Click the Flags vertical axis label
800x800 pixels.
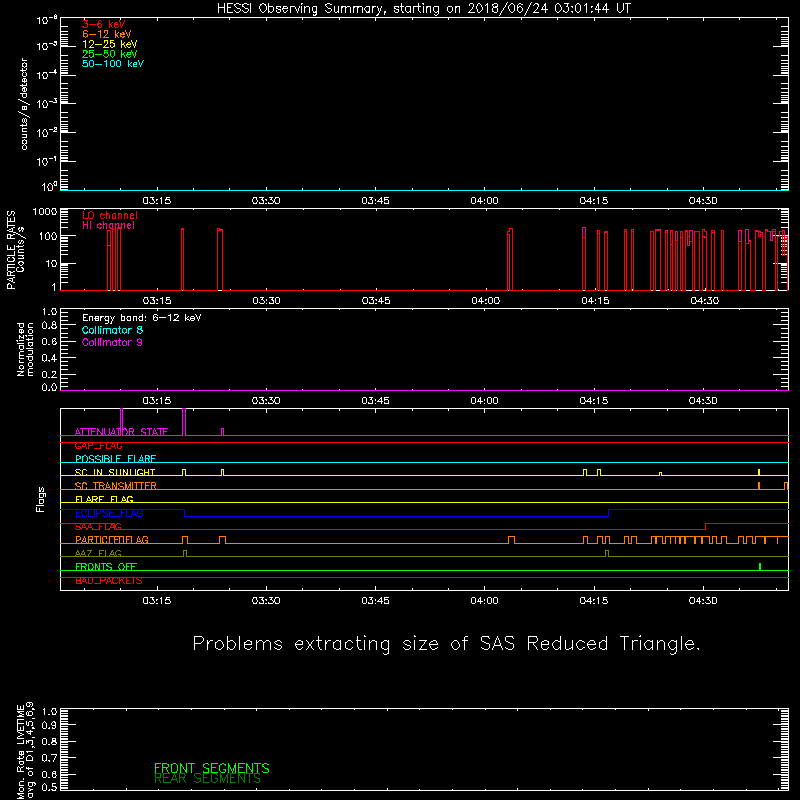[41, 499]
